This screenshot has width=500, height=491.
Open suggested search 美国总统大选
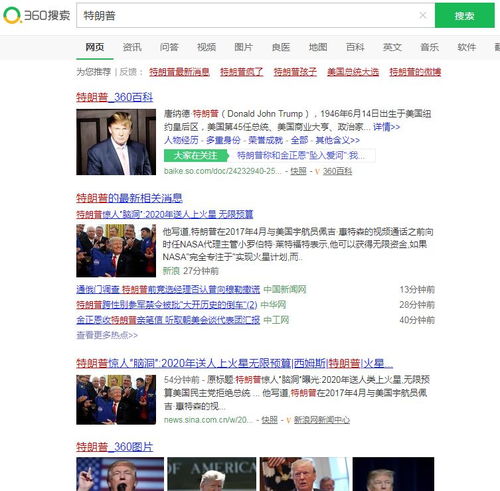353,72
